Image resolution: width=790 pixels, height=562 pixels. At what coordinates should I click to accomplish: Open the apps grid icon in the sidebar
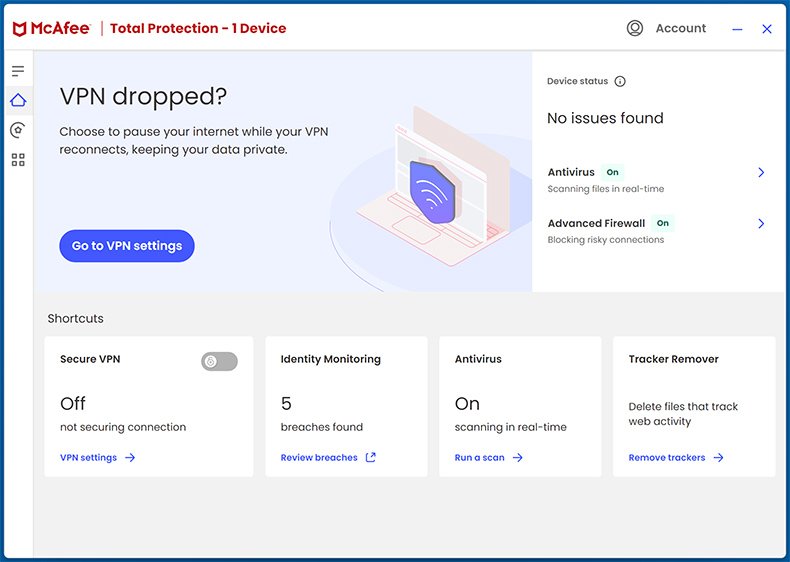[x=18, y=160]
